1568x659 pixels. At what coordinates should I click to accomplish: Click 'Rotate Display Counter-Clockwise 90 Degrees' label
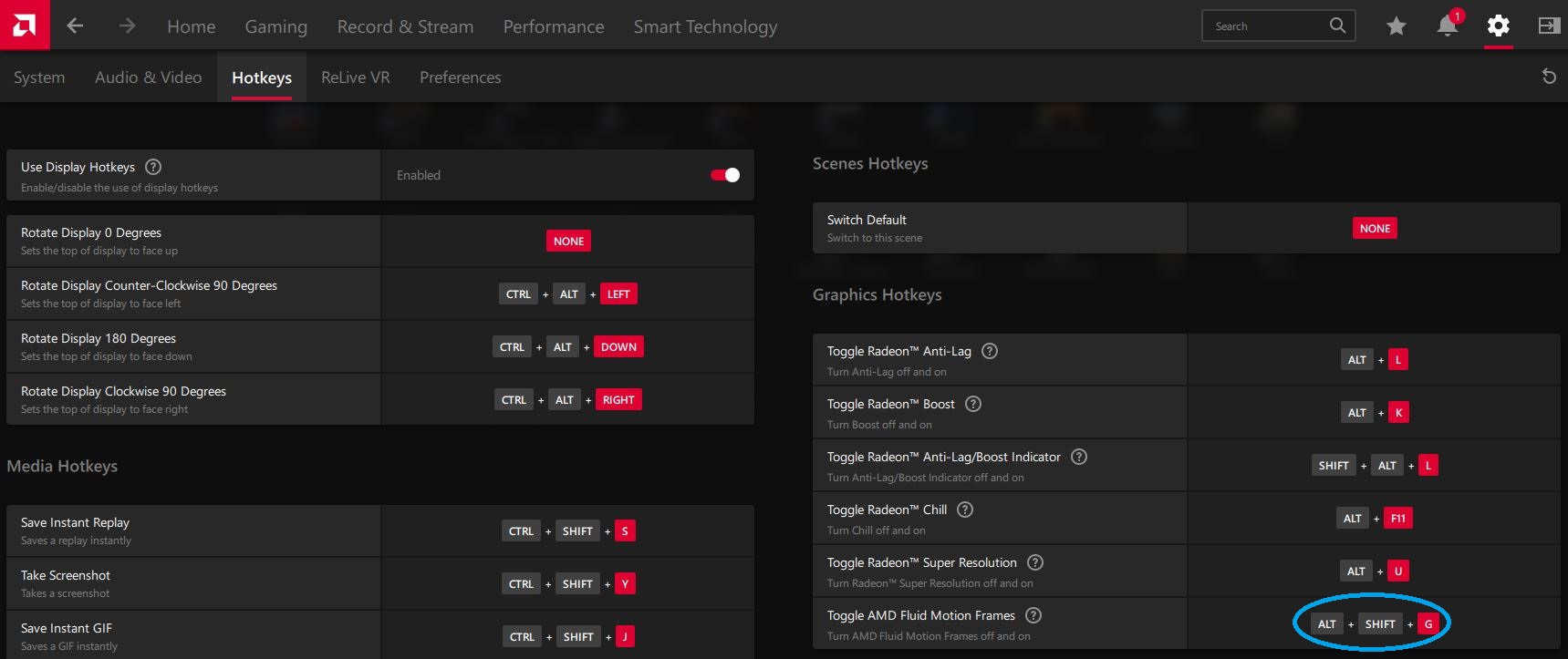coord(149,285)
